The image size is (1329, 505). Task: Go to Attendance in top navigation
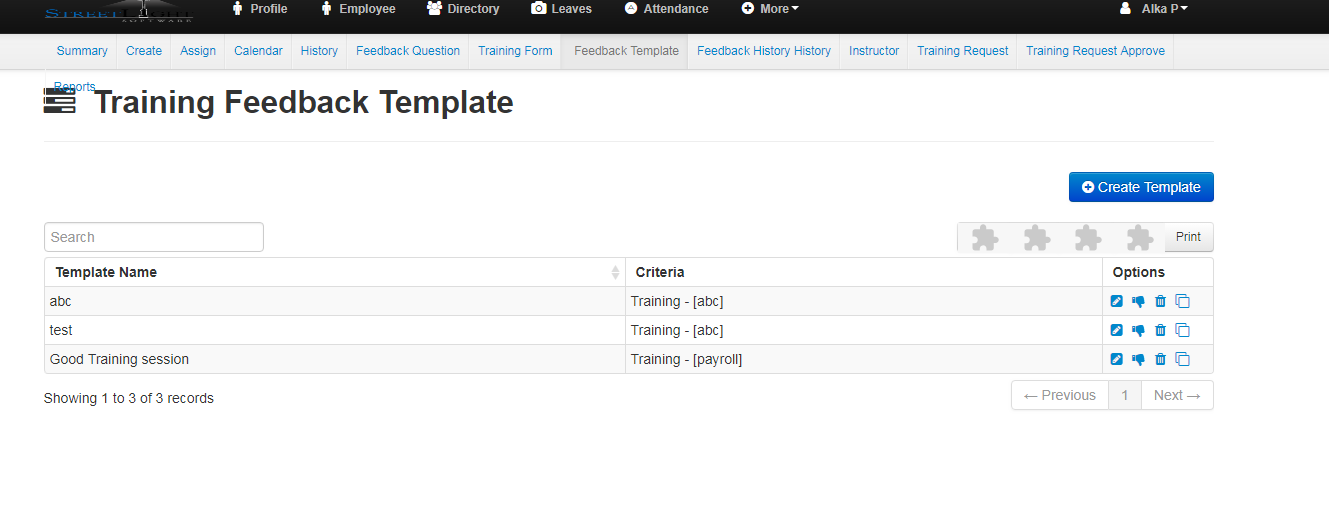click(x=666, y=9)
